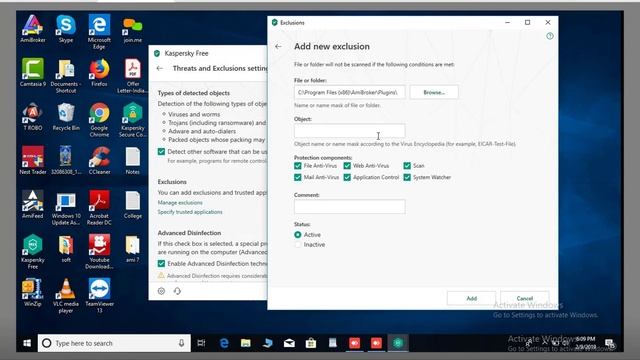
Task: Launch Firefox from the desktop
Action: pos(99,72)
